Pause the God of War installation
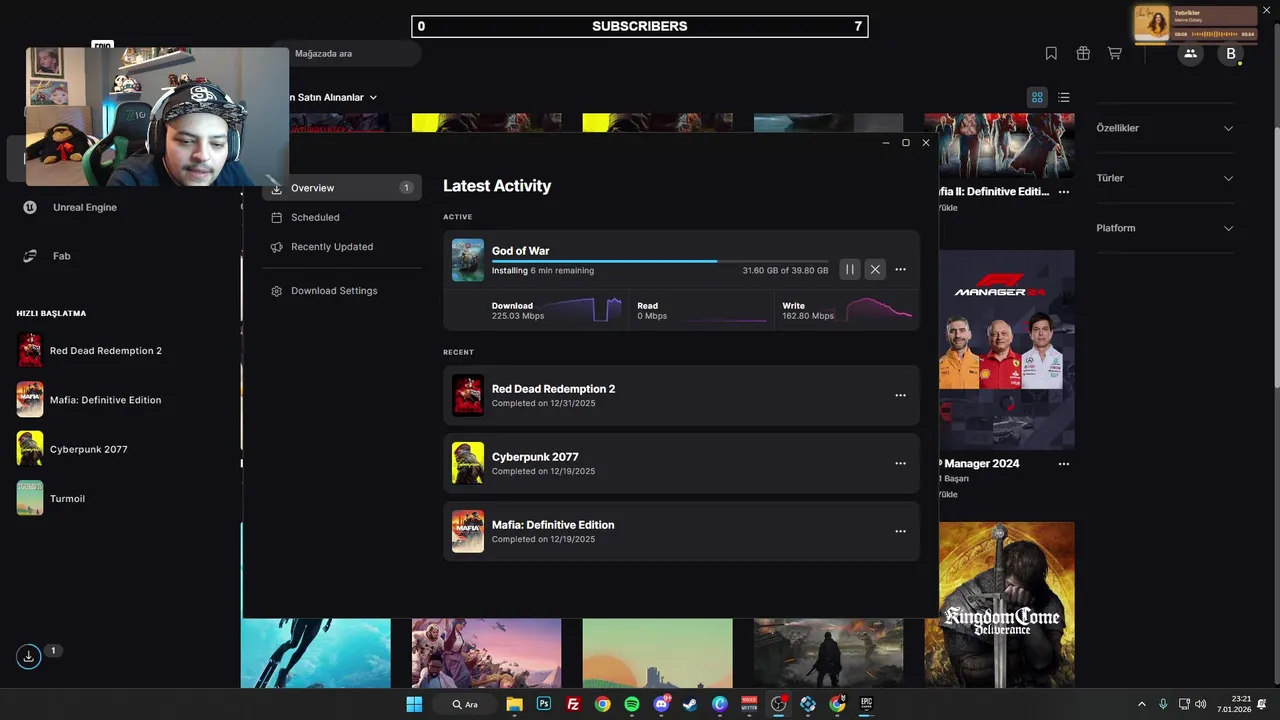1280x720 pixels. 849,269
